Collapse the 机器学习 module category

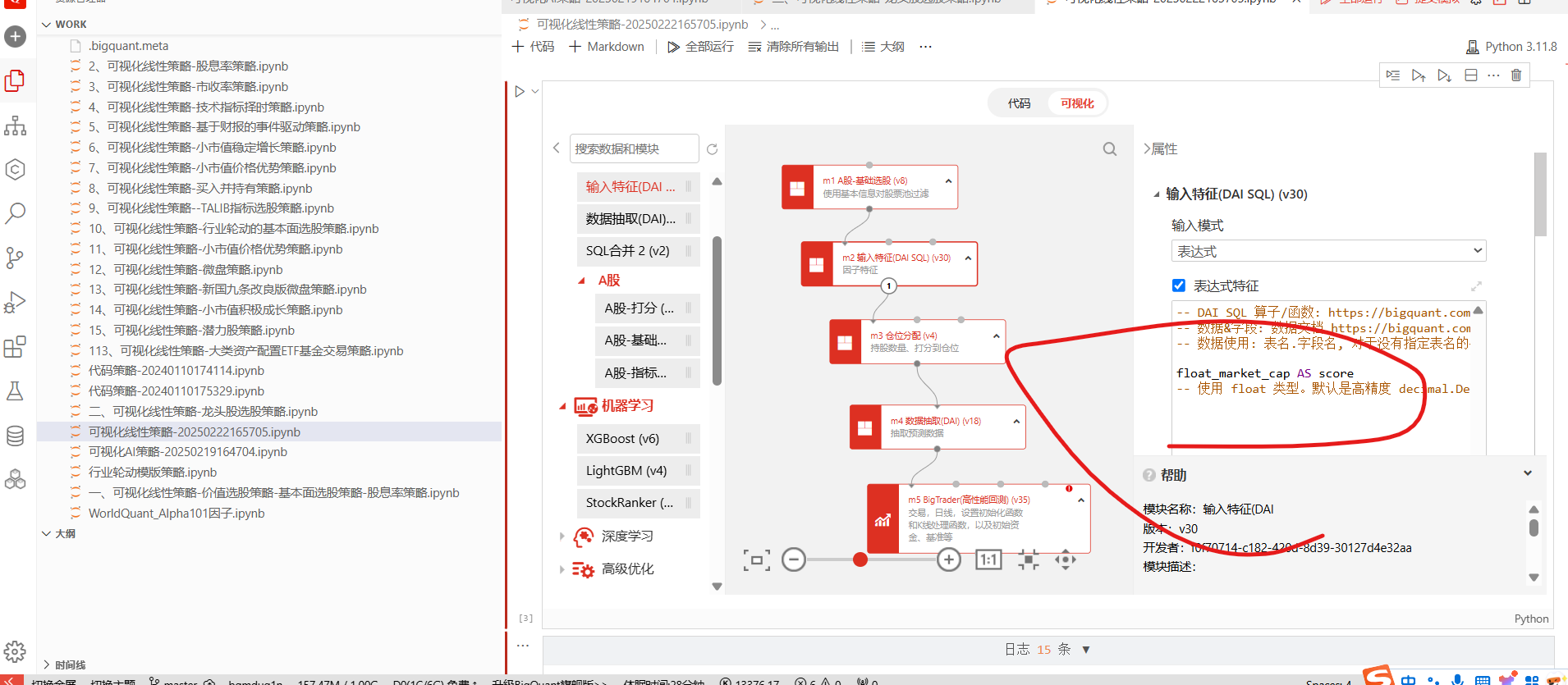click(562, 406)
